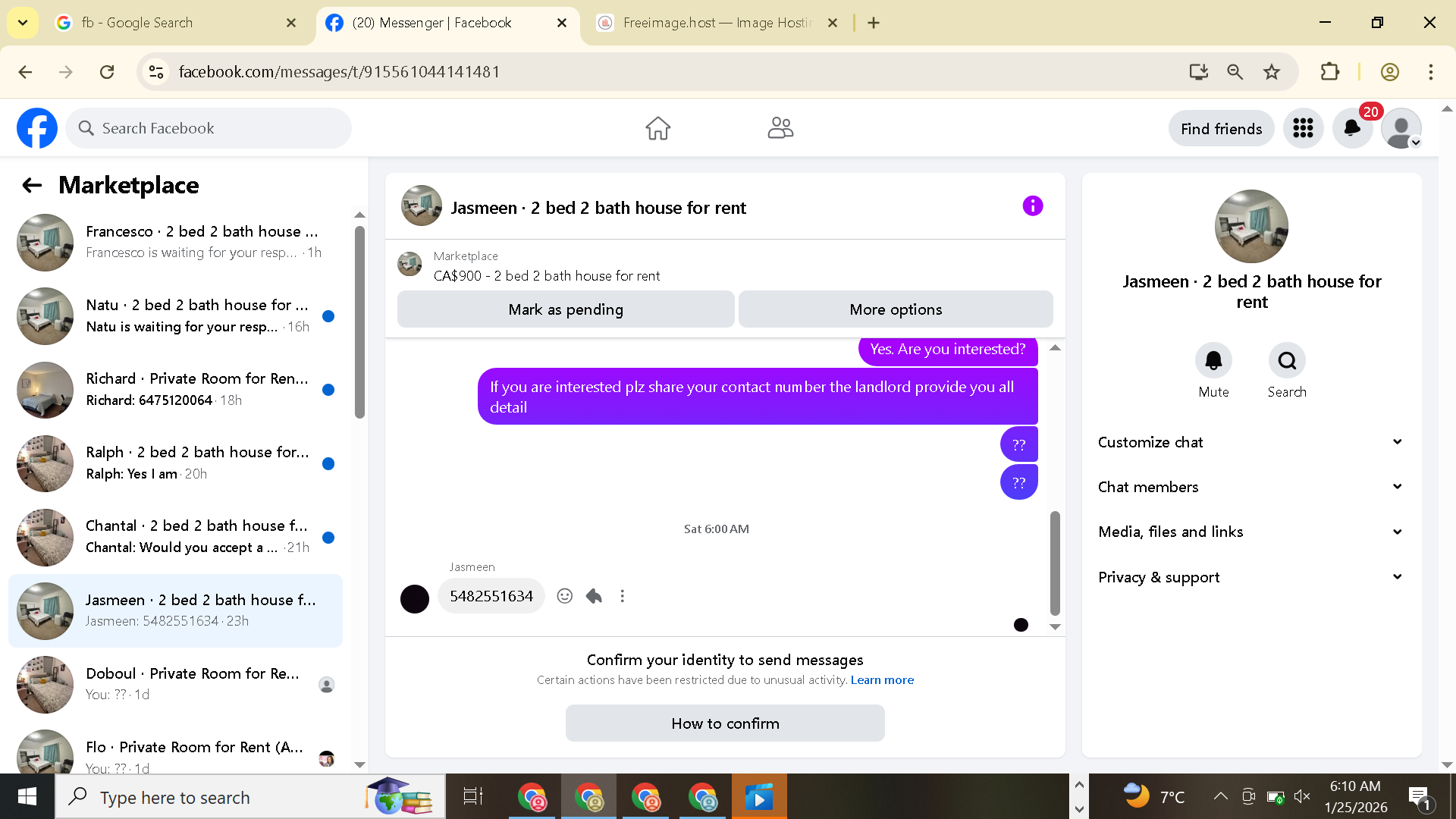Screen dimensions: 1456x819
Task: Follow the Learn more link
Action: (x=882, y=680)
